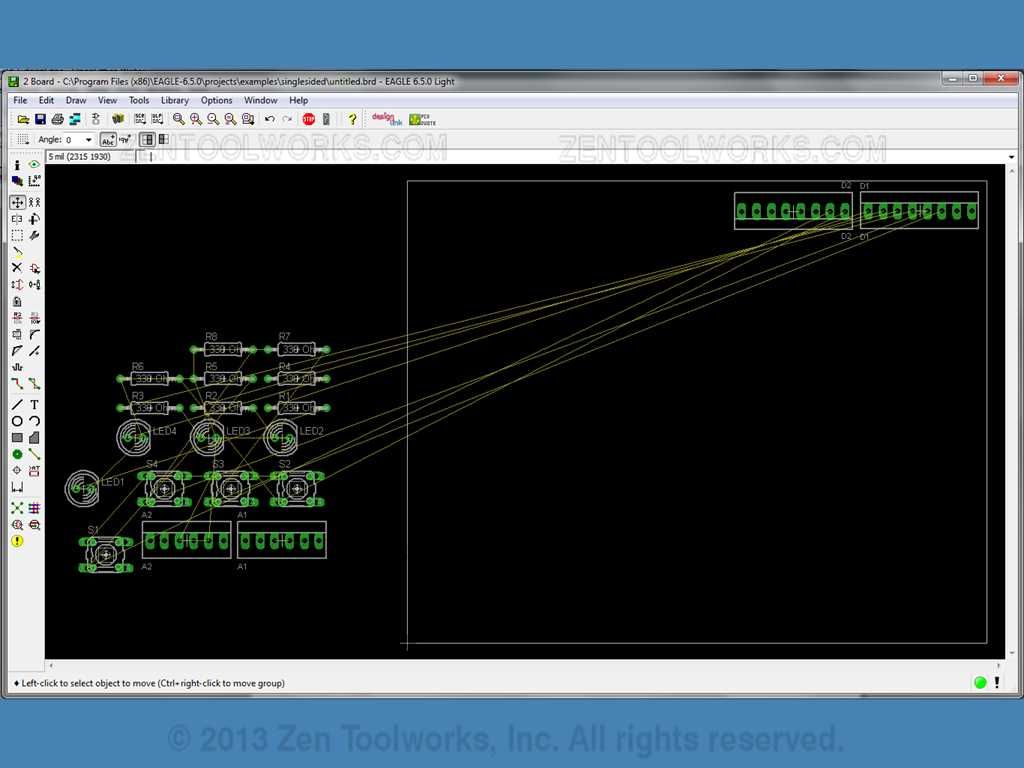Click the green status light indicator
The height and width of the screenshot is (768, 1024).
pyautogui.click(x=980, y=682)
